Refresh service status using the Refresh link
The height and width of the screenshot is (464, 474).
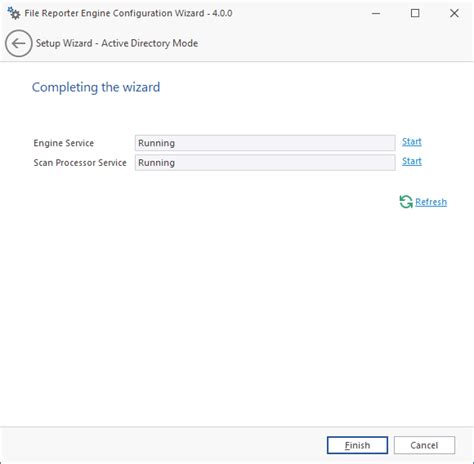(431, 202)
